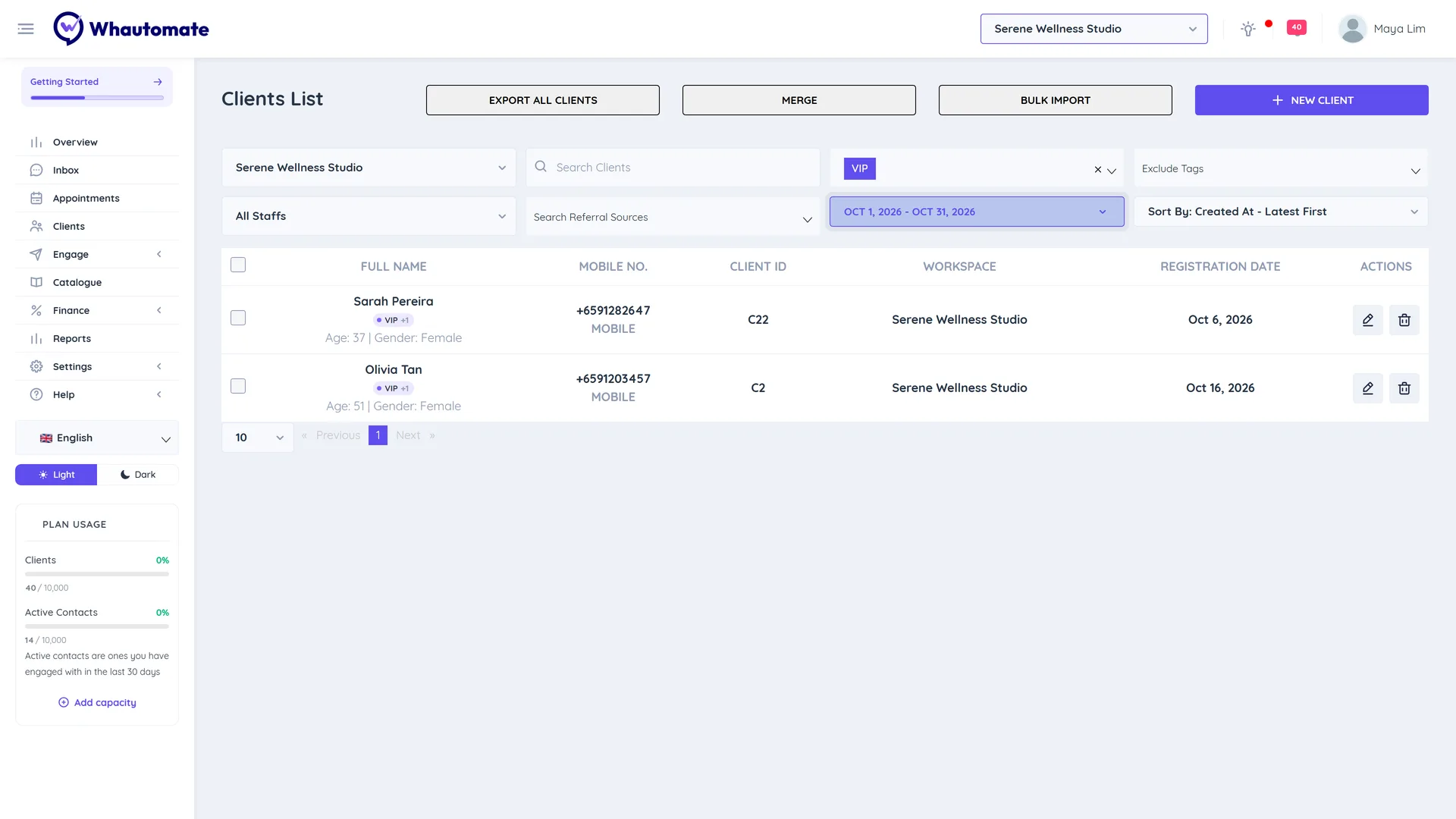Image resolution: width=1456 pixels, height=819 pixels.
Task: Create a New Client
Action: 1312,100
